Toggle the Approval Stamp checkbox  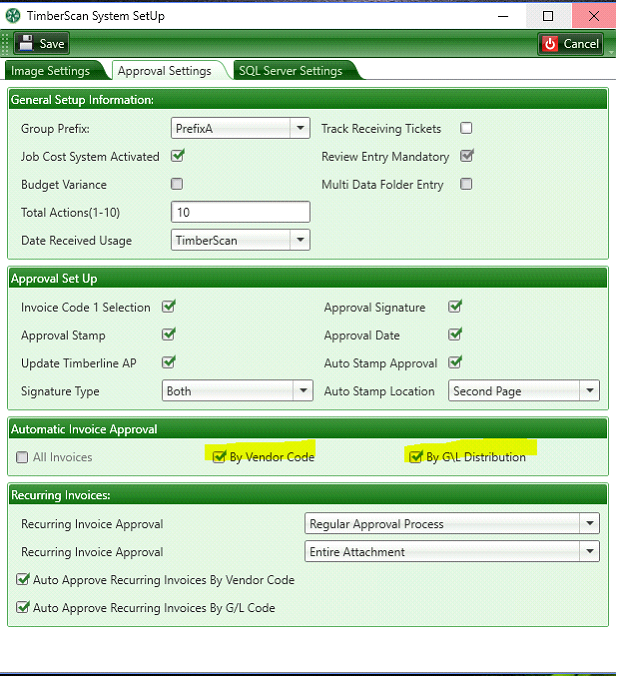168,335
